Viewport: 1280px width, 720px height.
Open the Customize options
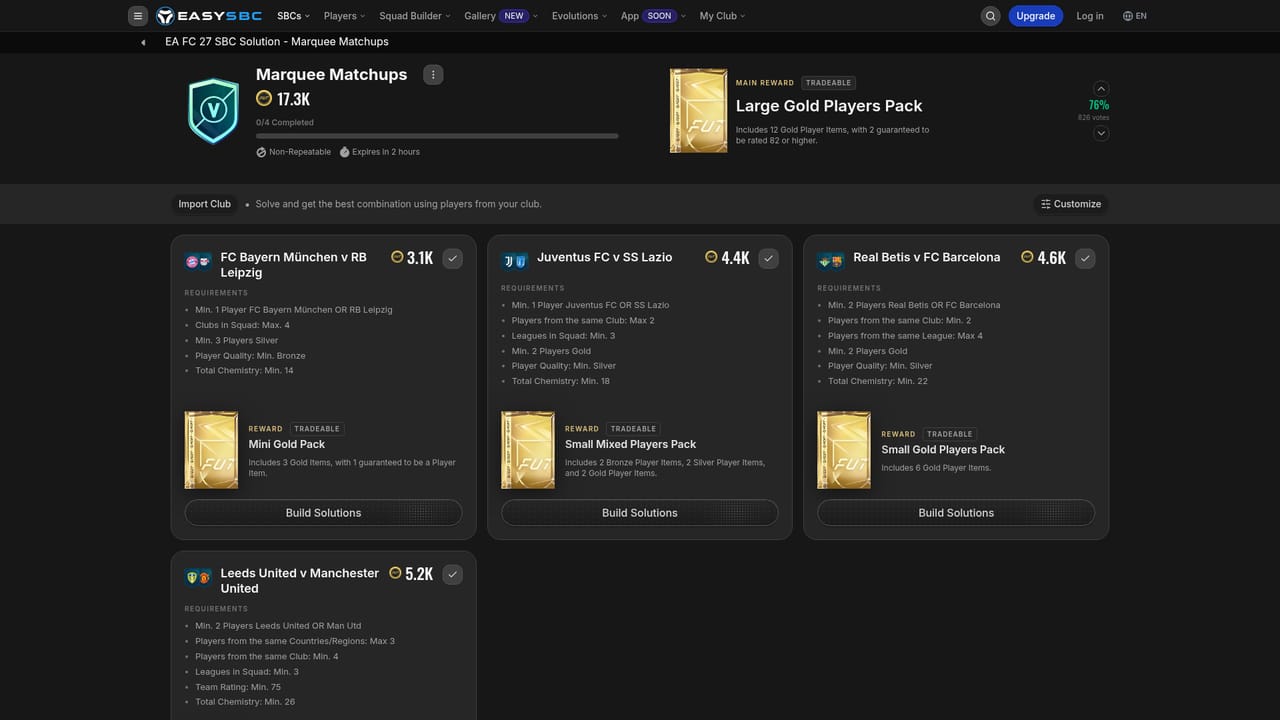[1071, 204]
